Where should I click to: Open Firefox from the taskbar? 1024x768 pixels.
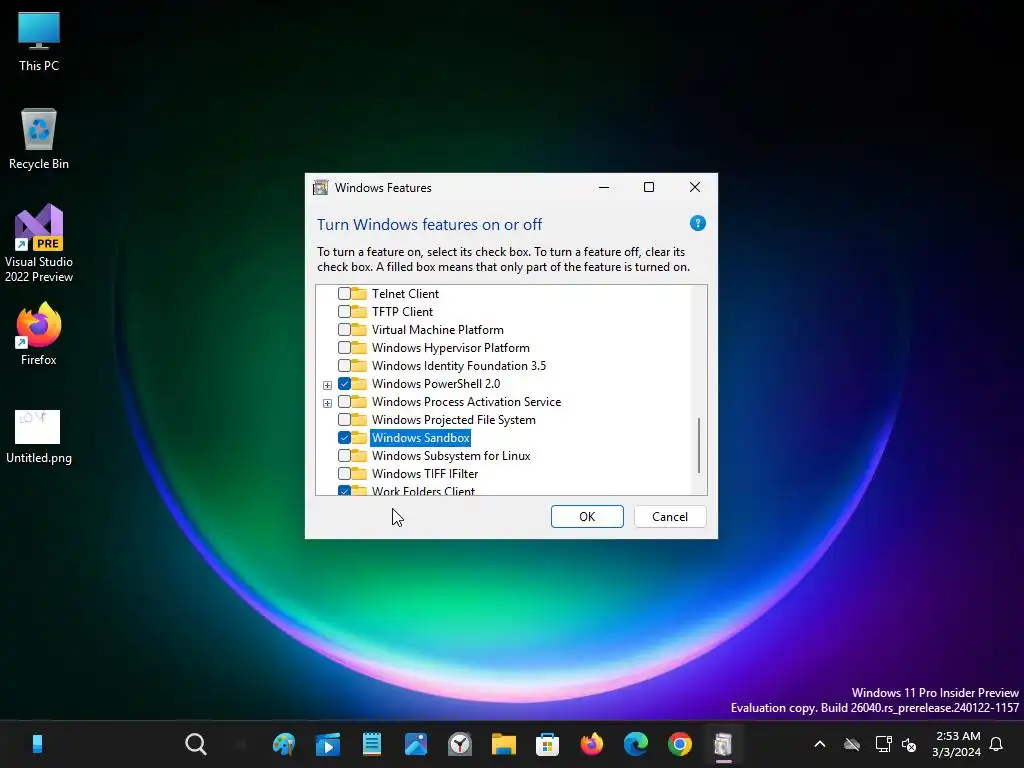click(592, 744)
